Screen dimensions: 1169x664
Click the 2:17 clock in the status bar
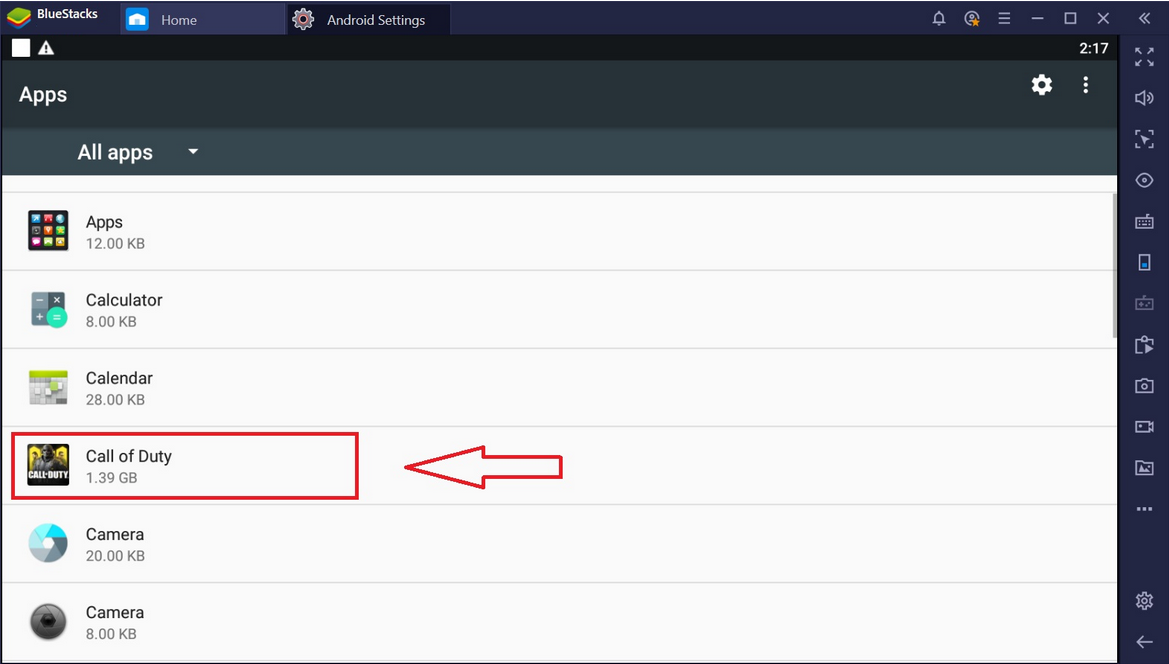[1093, 48]
